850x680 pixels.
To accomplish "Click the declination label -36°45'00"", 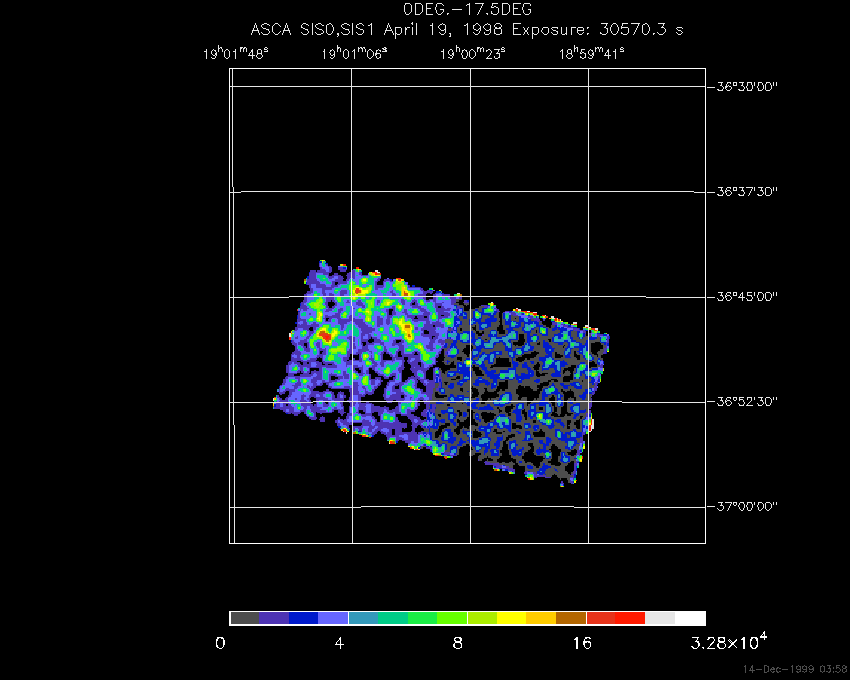I will click(x=744, y=296).
